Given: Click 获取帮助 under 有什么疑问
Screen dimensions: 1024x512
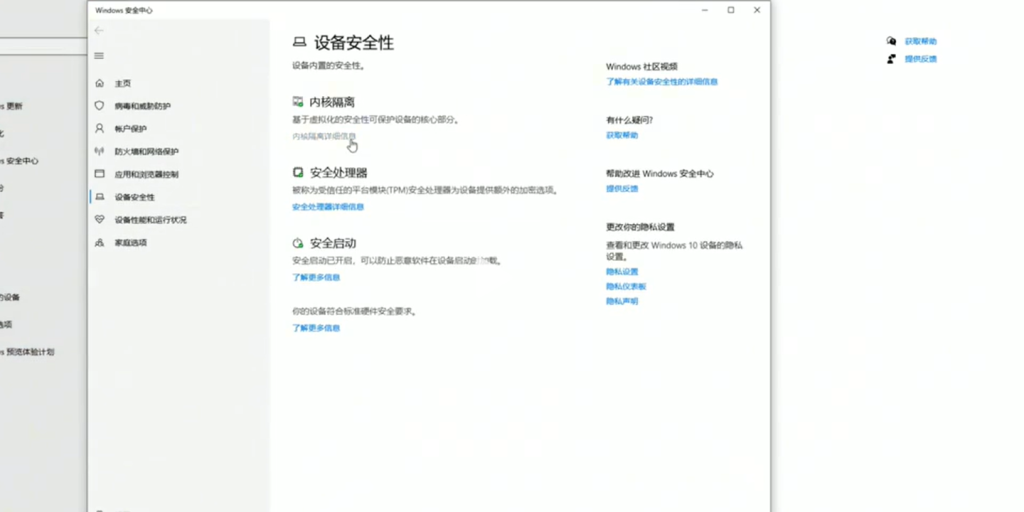Looking at the screenshot, I should click(x=621, y=135).
